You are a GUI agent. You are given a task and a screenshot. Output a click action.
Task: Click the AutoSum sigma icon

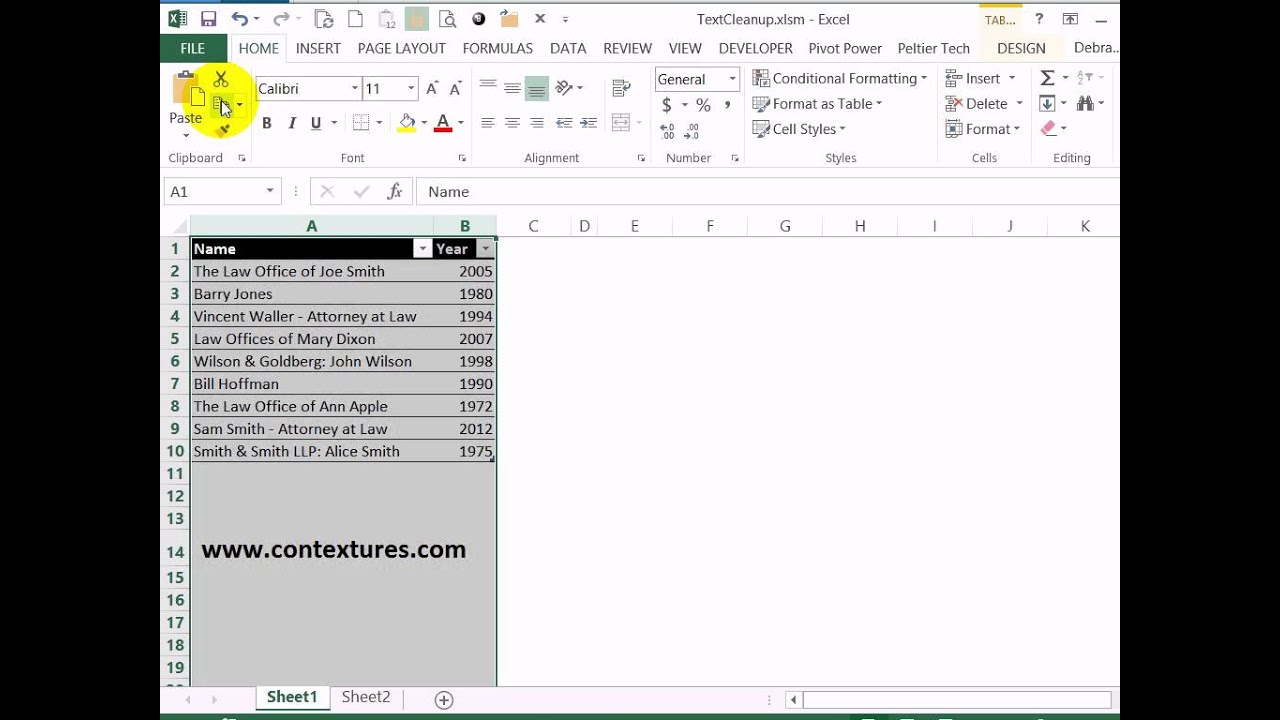(x=1047, y=78)
